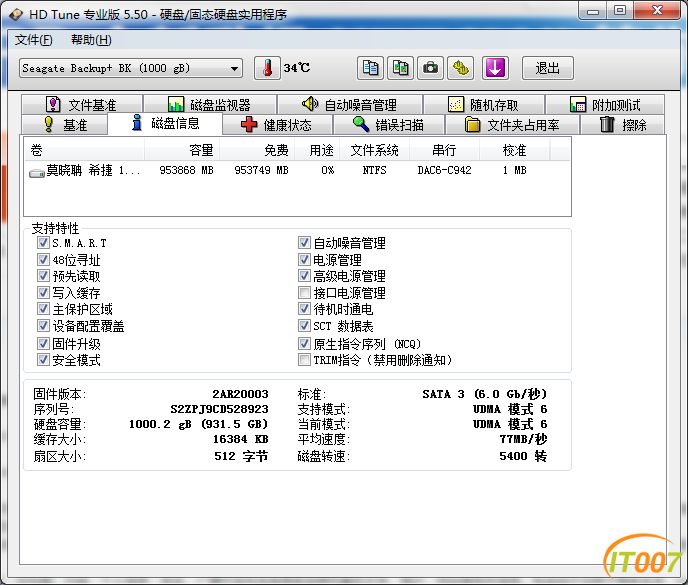
Task: Toggle the S.M.A.R.T checkbox
Action: (x=43, y=243)
